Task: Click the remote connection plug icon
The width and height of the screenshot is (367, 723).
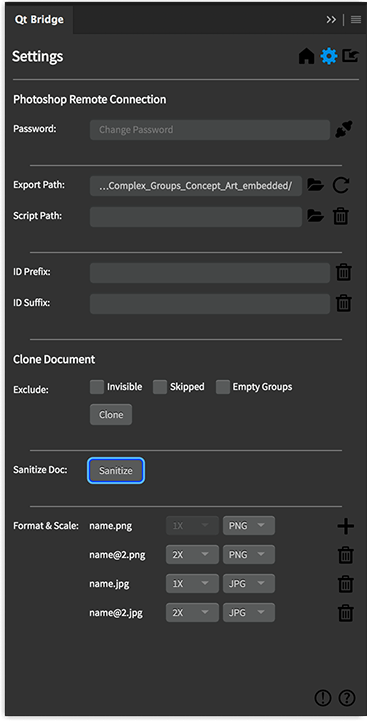Action: point(344,130)
